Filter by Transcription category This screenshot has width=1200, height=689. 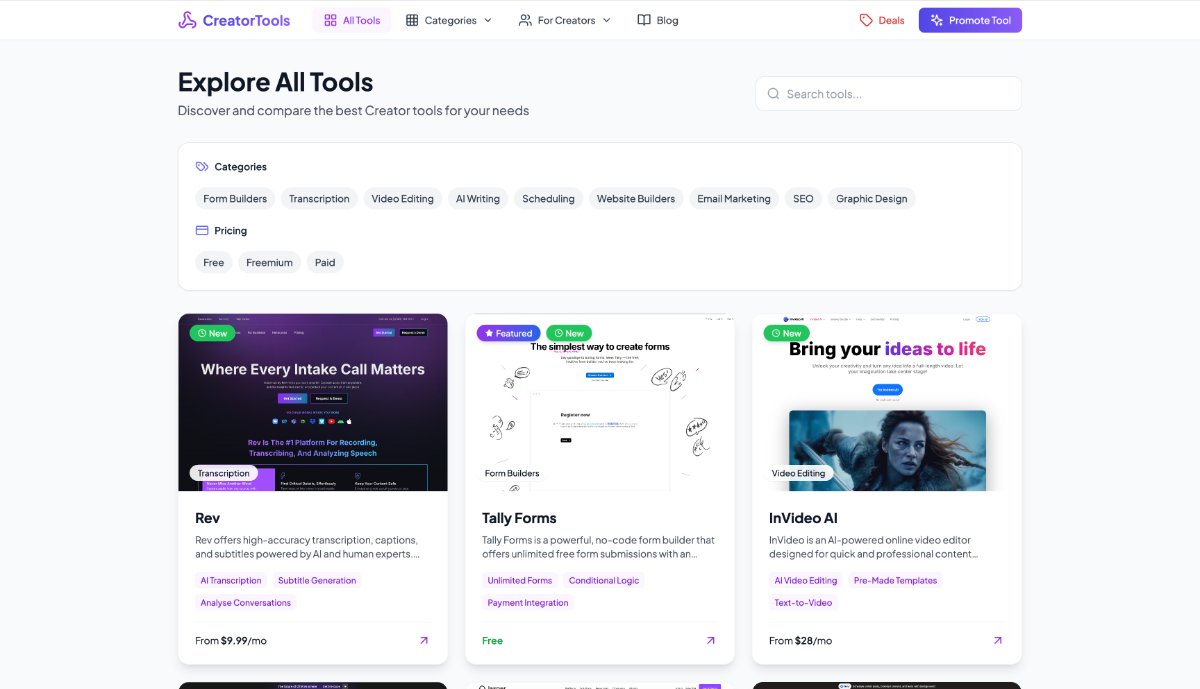pyautogui.click(x=319, y=199)
